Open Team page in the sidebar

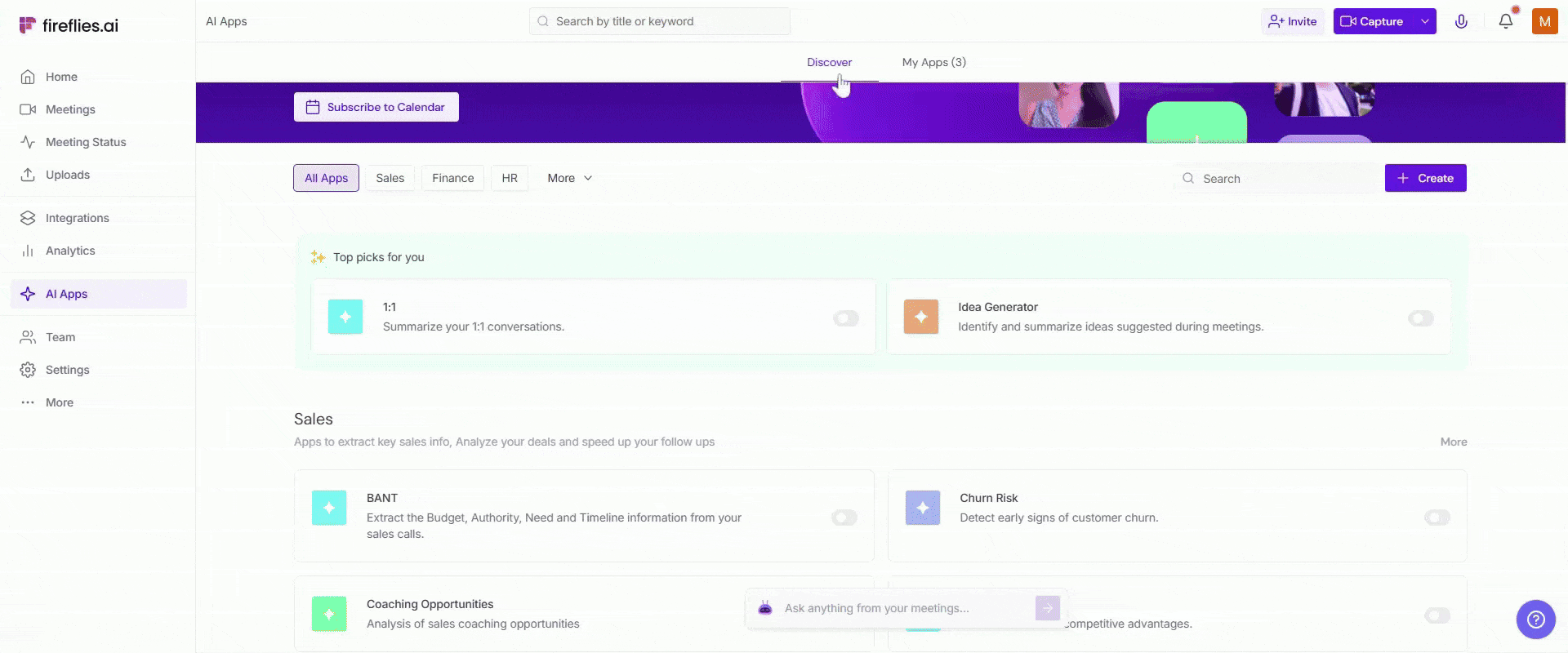coord(98,337)
